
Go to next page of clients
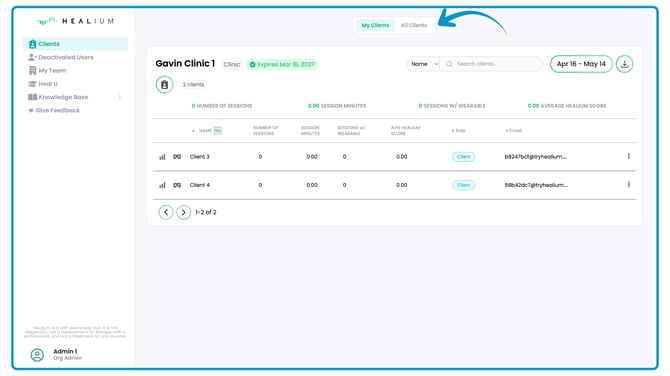tap(183, 212)
